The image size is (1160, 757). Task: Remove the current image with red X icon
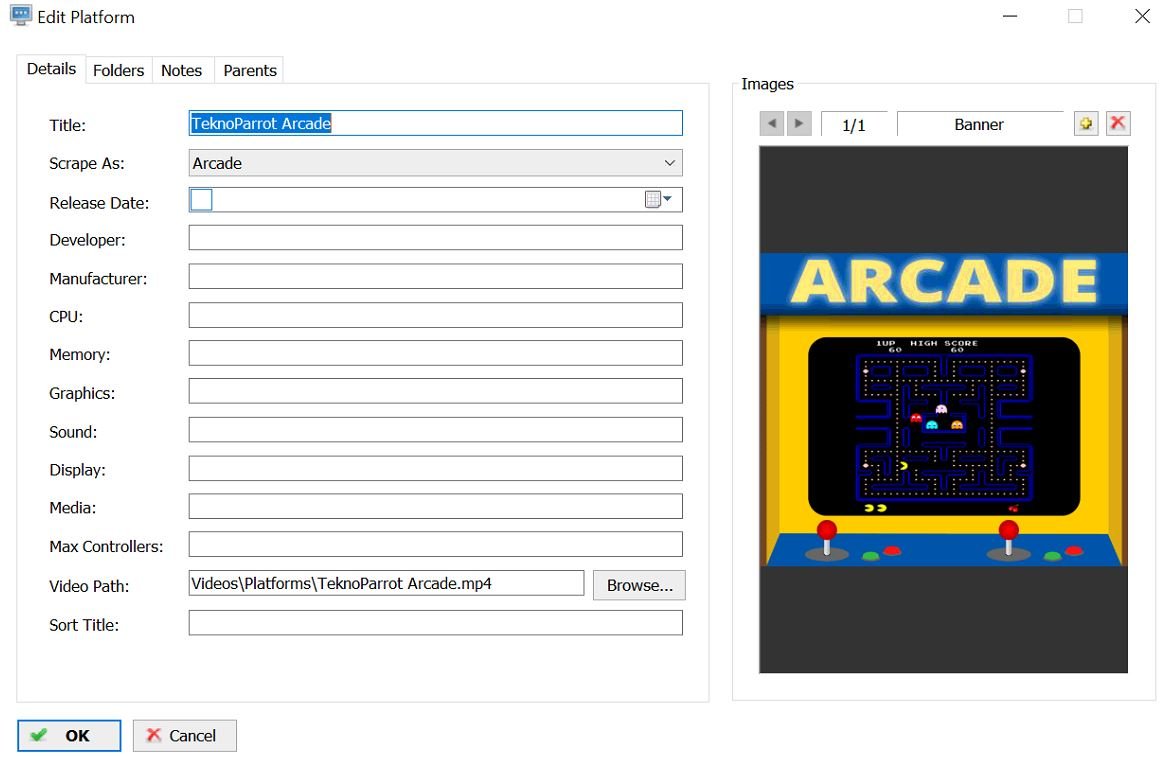coord(1118,124)
